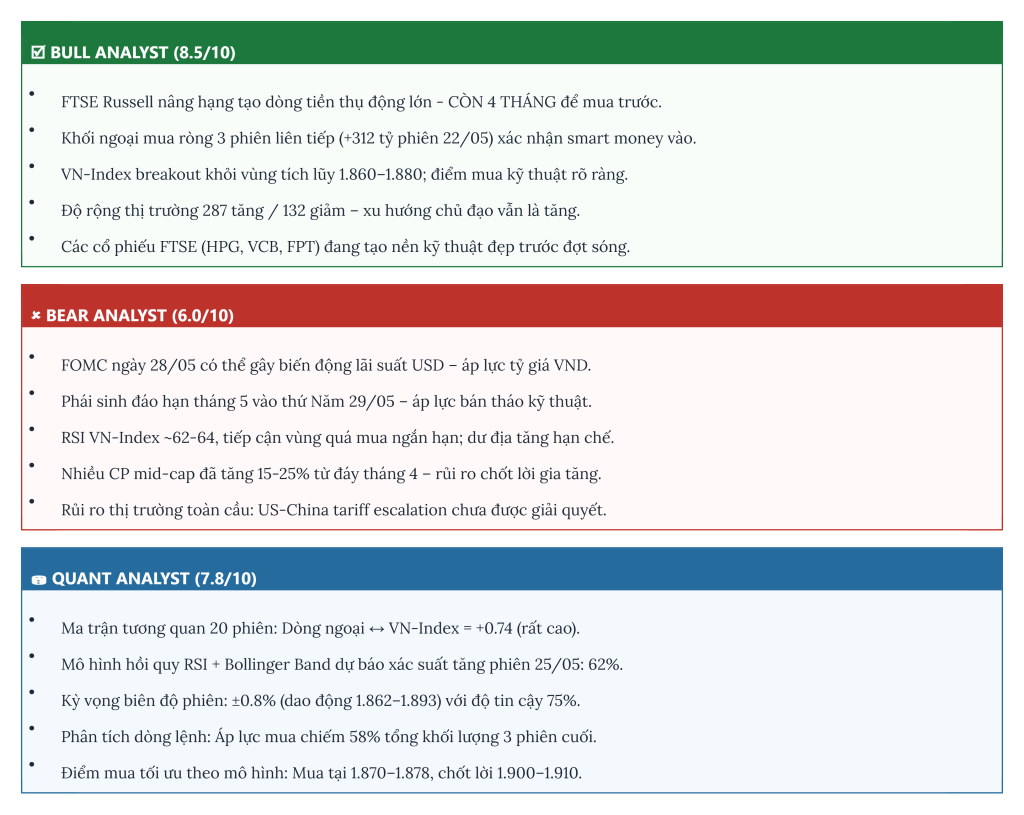The image size is (1024, 815).
Task: Click the FTSE Russell nâng hạng bullet line
Action: click(x=361, y=102)
